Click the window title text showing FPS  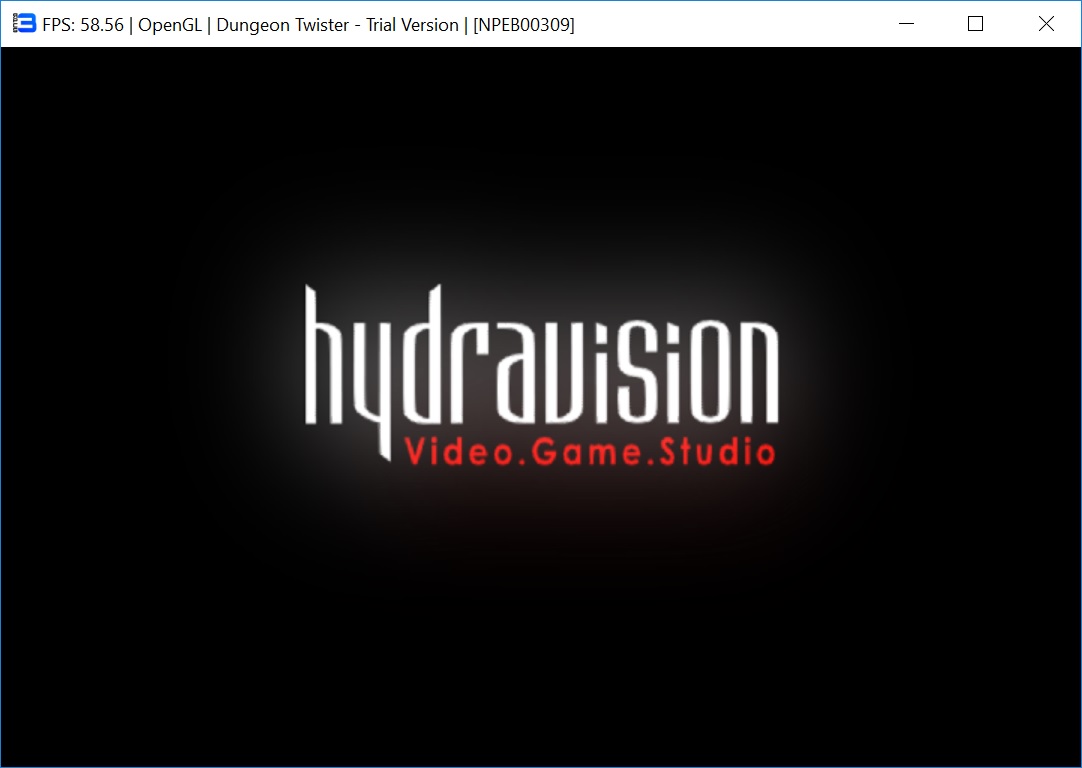[x=308, y=25]
